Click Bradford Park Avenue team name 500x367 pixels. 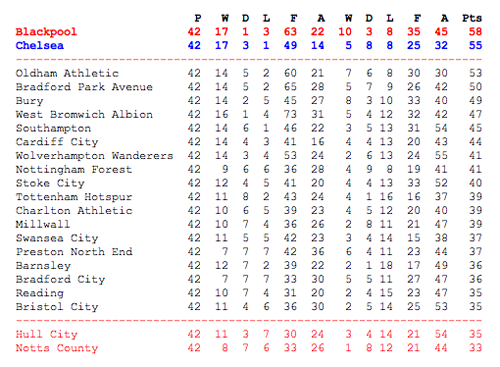coord(84,87)
